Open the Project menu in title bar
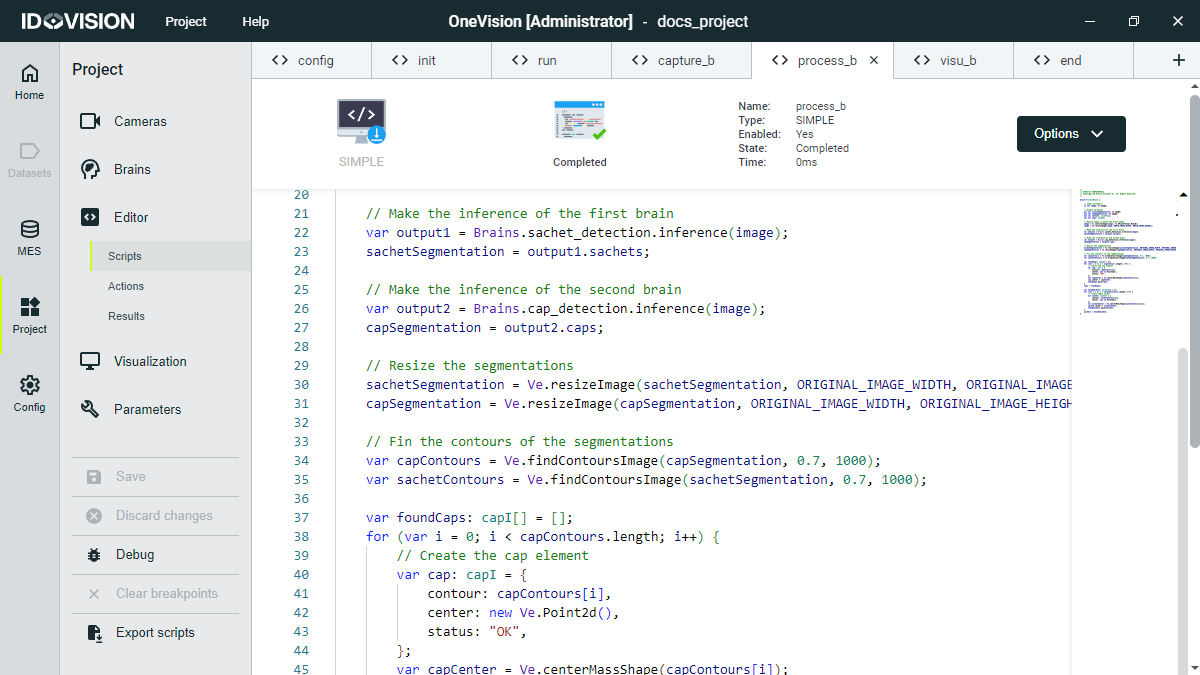The height and width of the screenshot is (675, 1200). click(186, 21)
